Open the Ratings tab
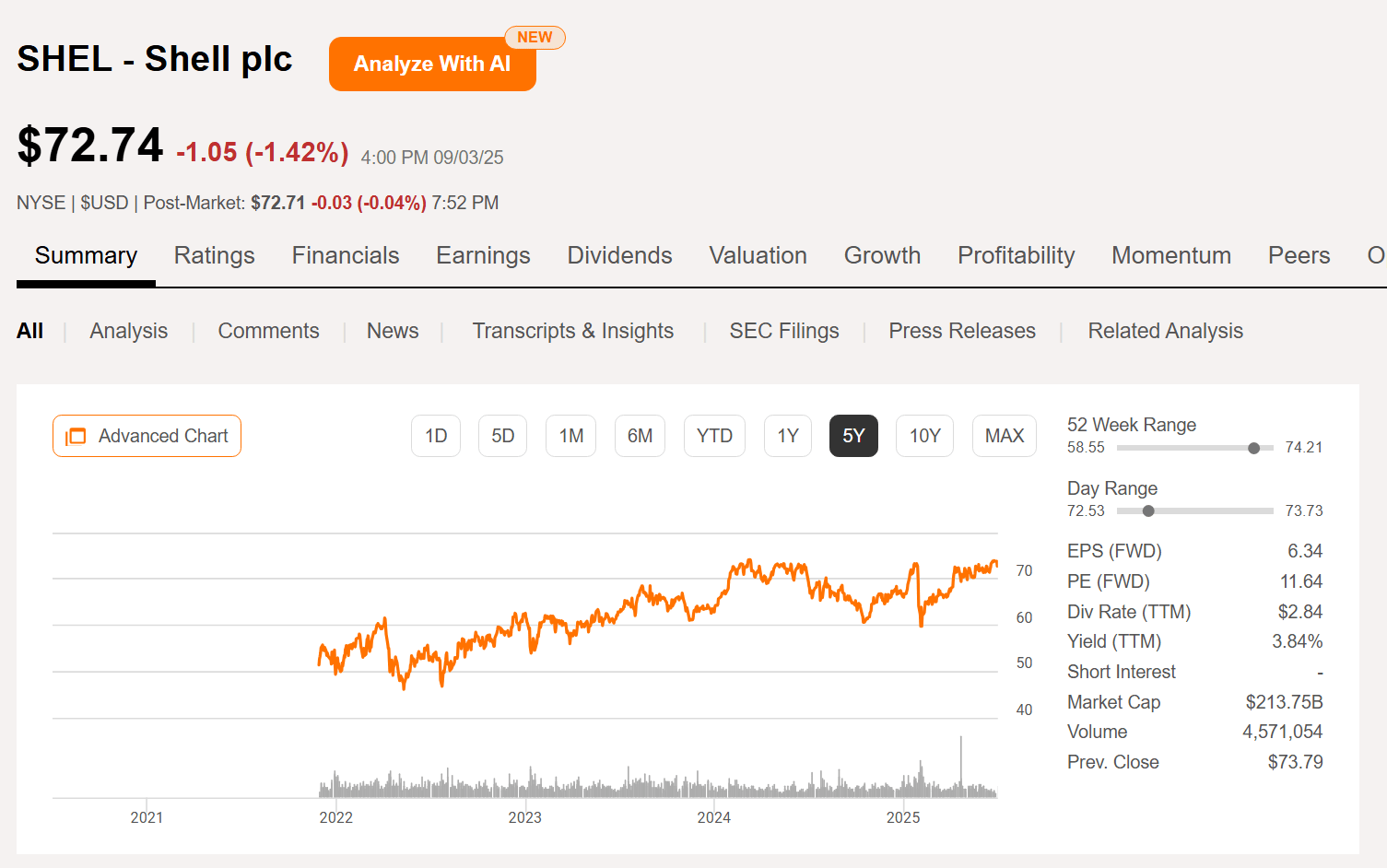The height and width of the screenshot is (868, 1387). 214,255
